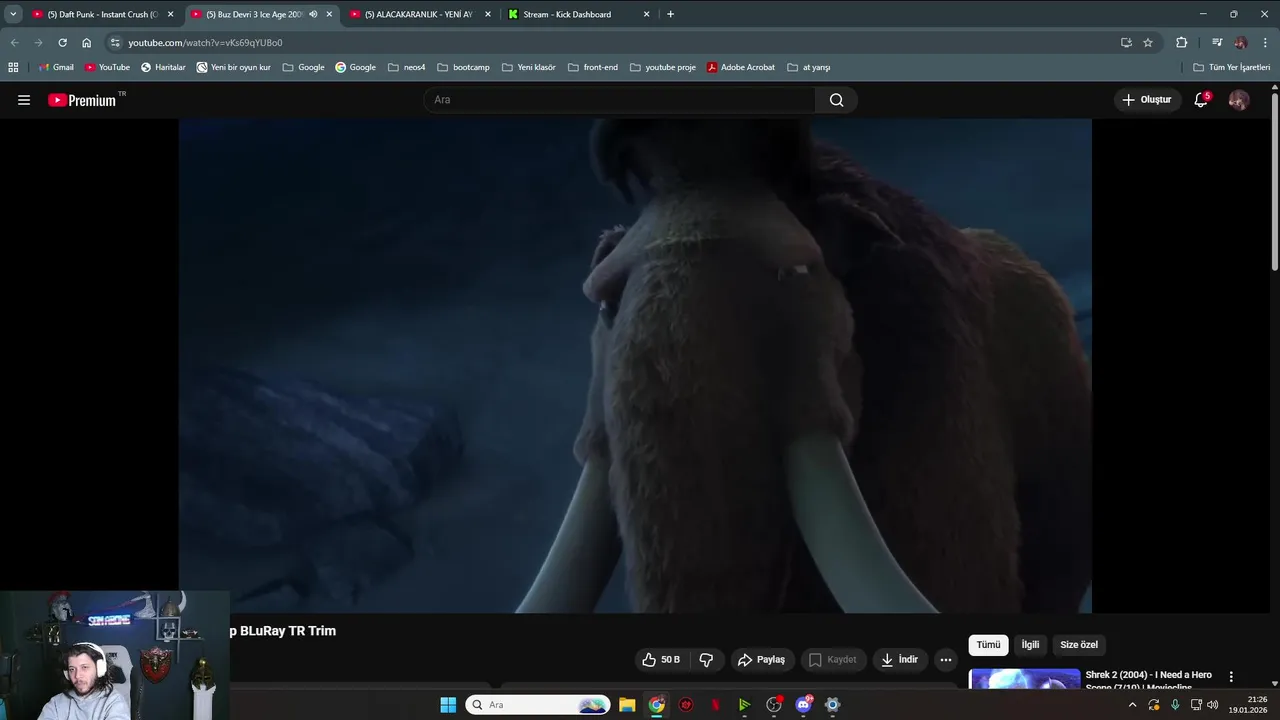Mute the Buz Devri tab audio icon
The image size is (1280, 720).
(x=313, y=14)
